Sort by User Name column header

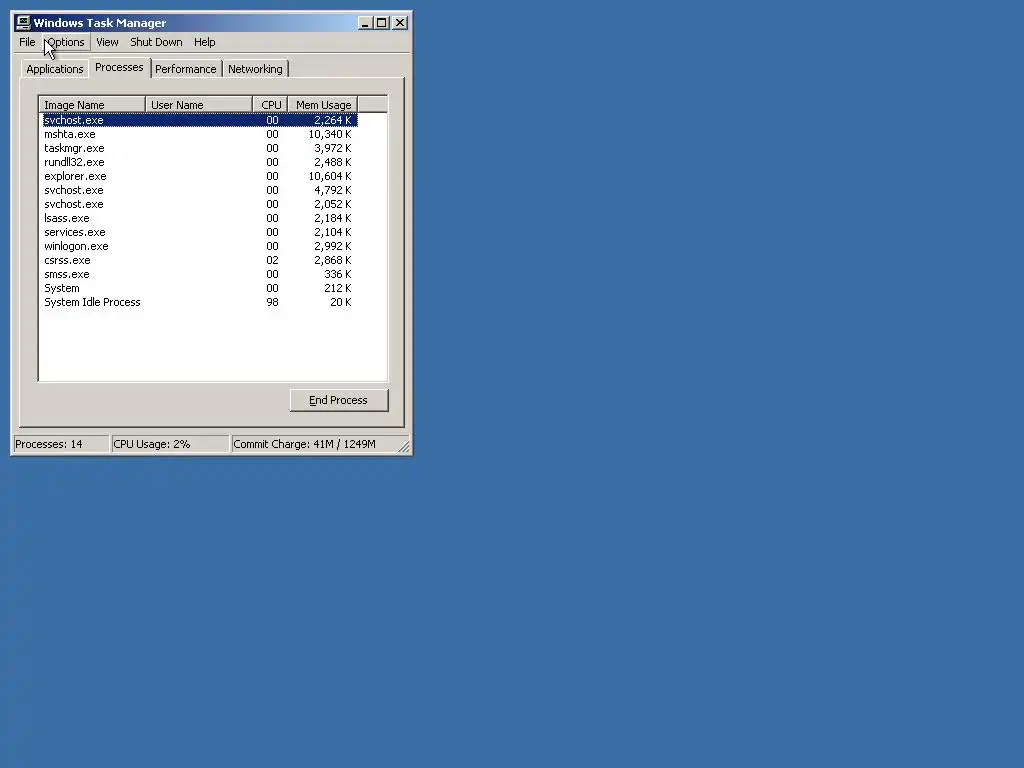coord(199,104)
